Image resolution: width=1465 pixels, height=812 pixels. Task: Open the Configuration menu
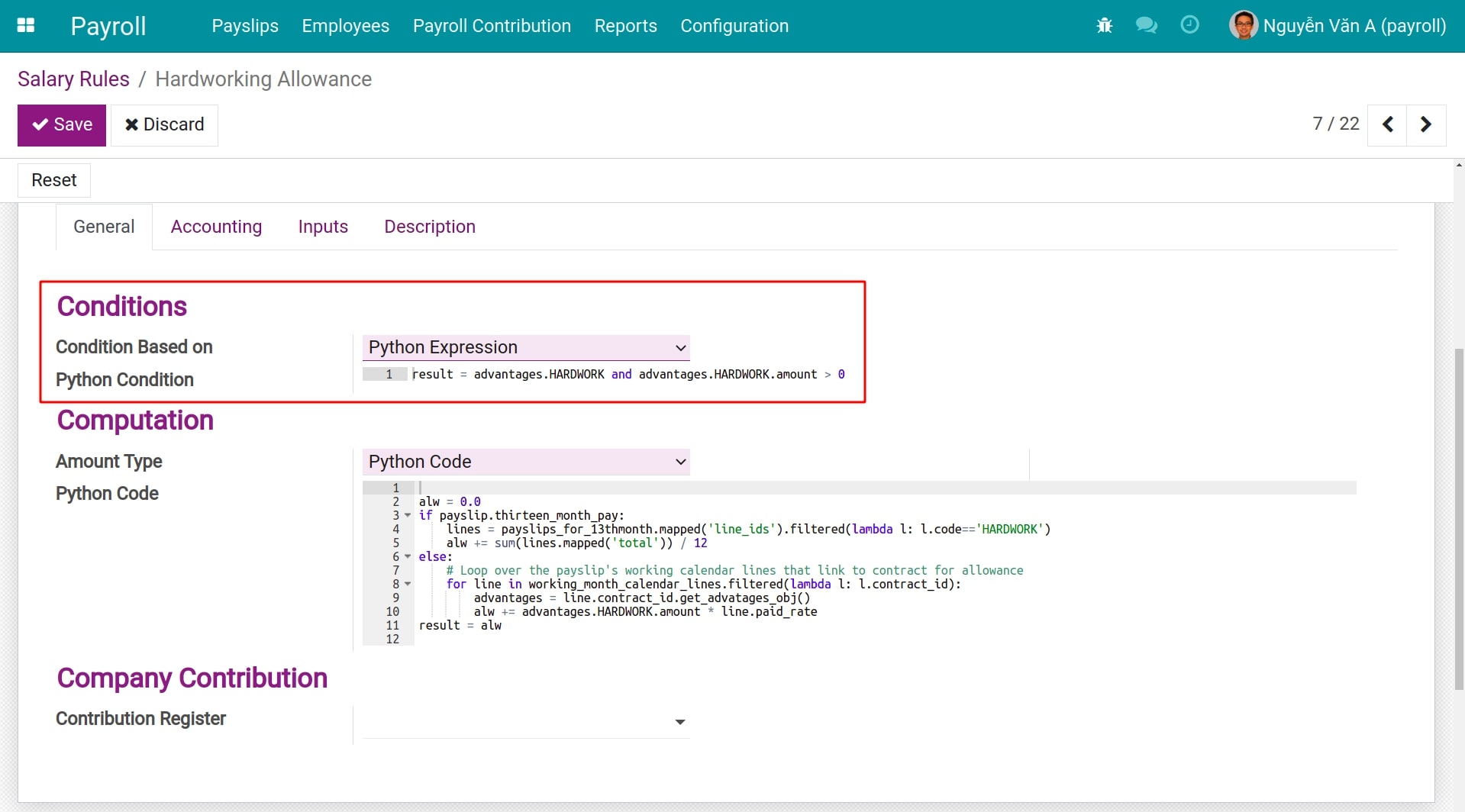[734, 25]
